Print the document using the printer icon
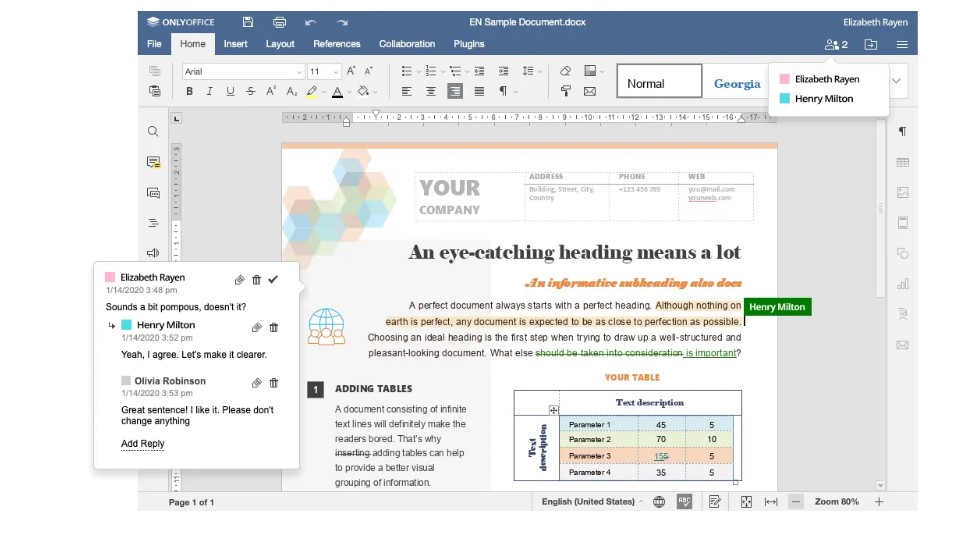The width and height of the screenshot is (970, 555). tap(280, 22)
